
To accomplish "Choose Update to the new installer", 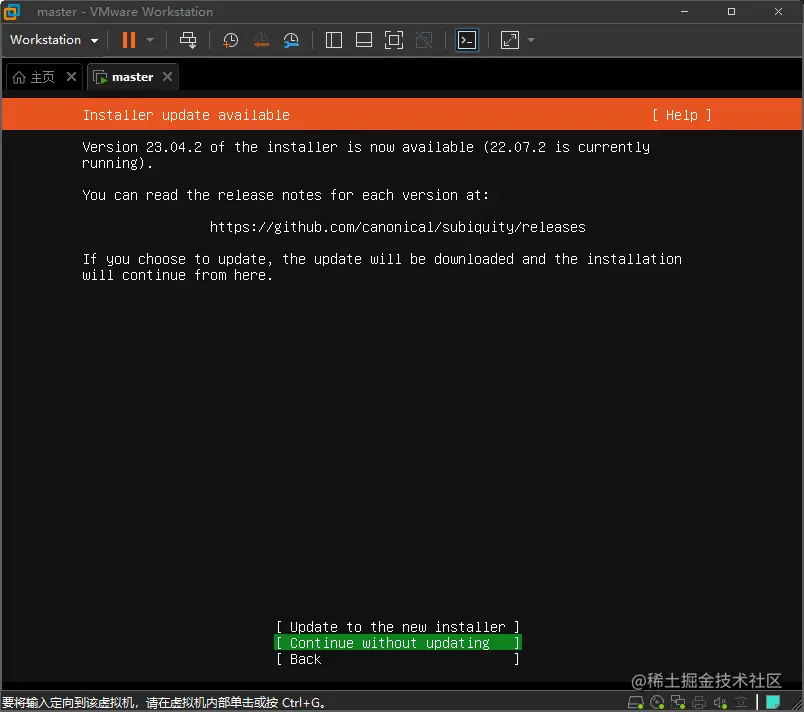I will (398, 627).
